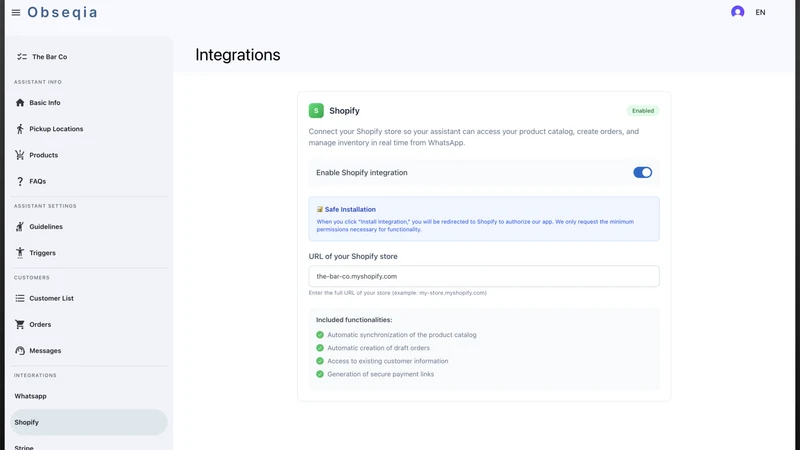Click the Products cart icon

pos(20,155)
